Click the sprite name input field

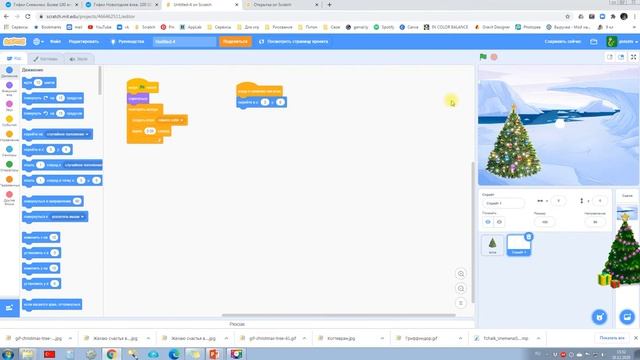pos(503,203)
